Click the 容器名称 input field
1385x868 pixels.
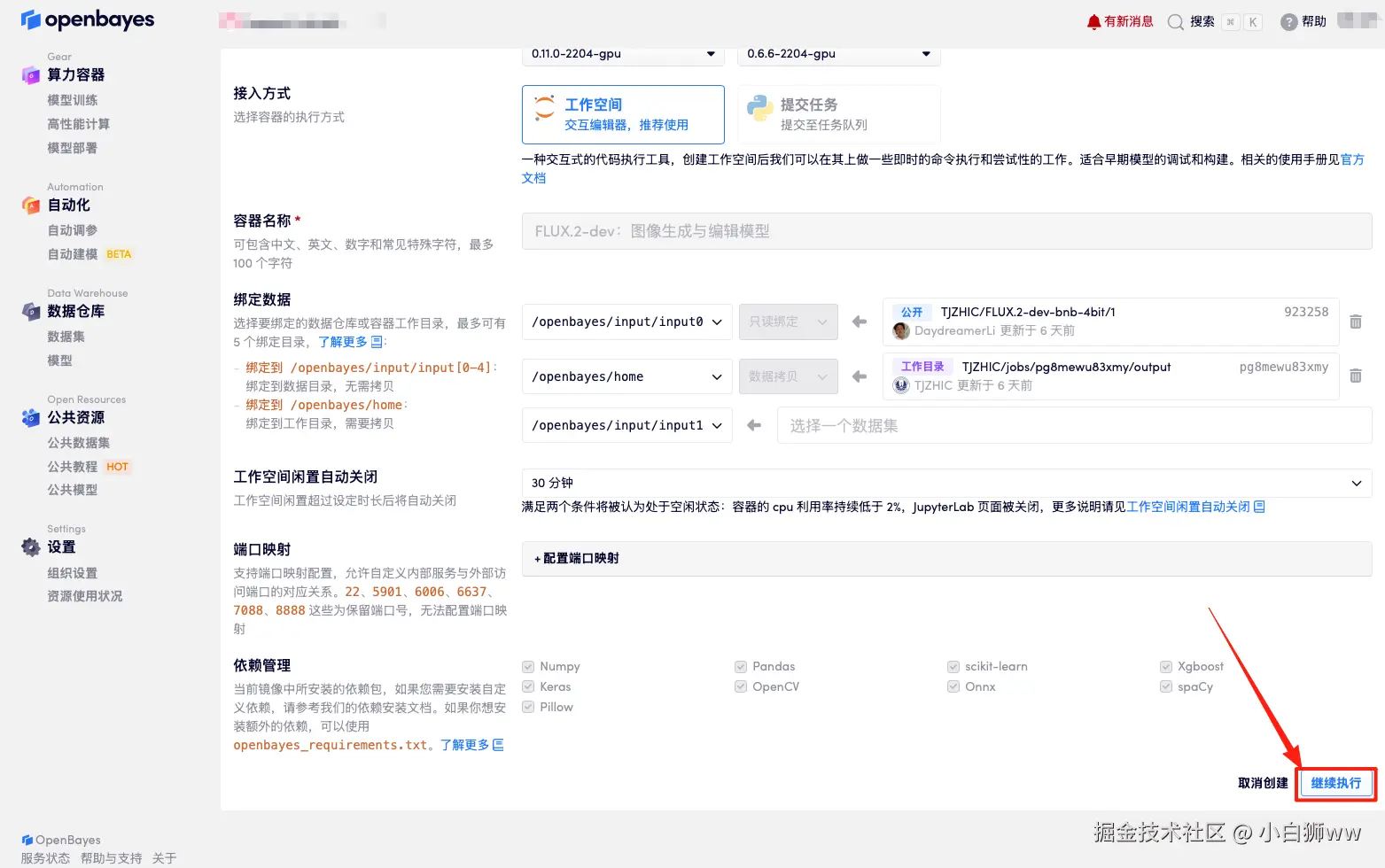tap(946, 231)
